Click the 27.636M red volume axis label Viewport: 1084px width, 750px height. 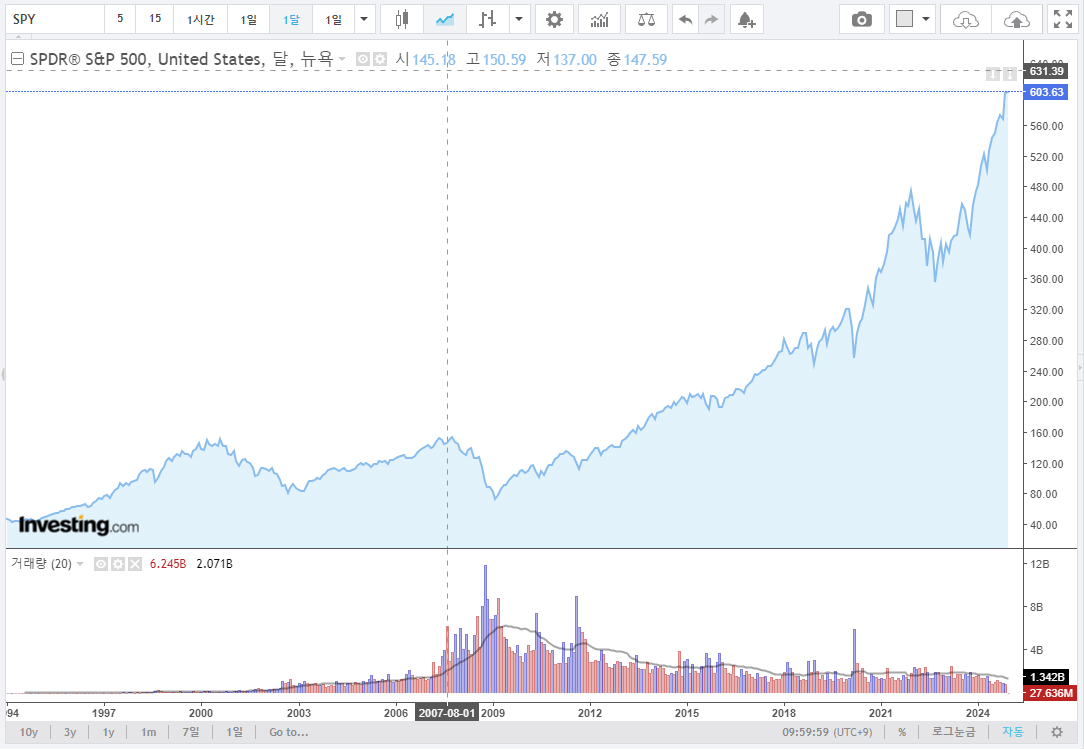tap(1050, 693)
